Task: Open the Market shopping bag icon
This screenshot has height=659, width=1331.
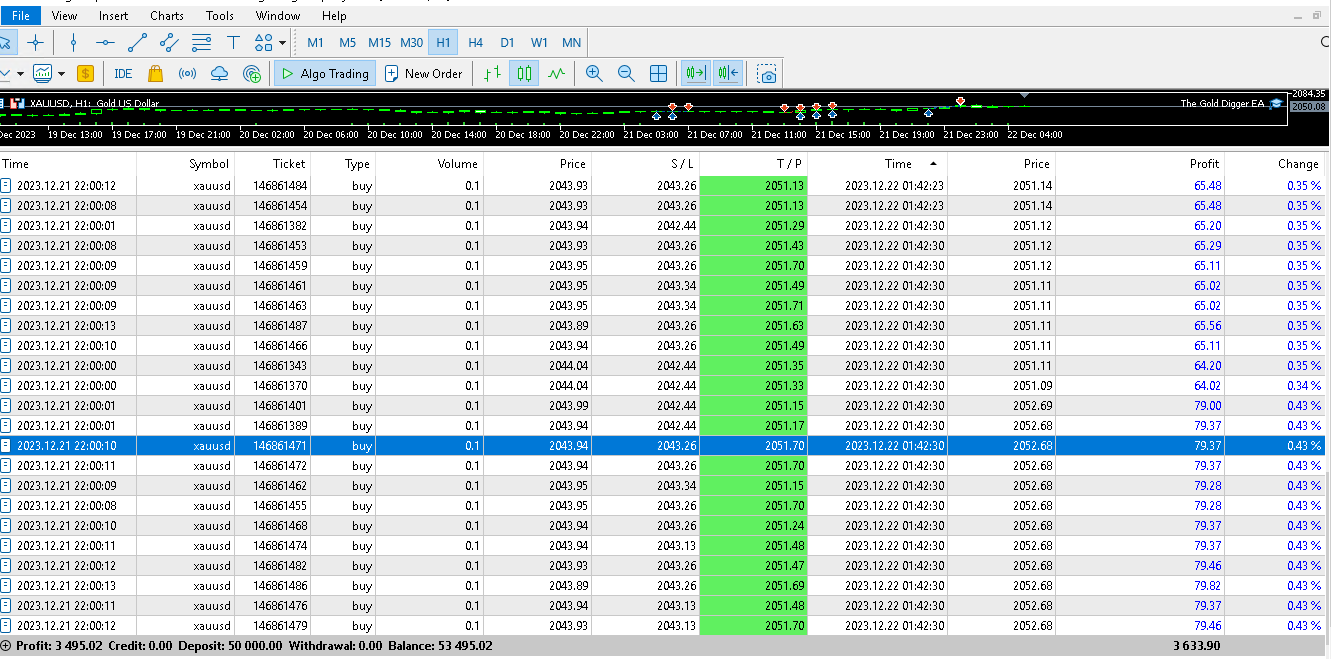Action: click(x=155, y=73)
